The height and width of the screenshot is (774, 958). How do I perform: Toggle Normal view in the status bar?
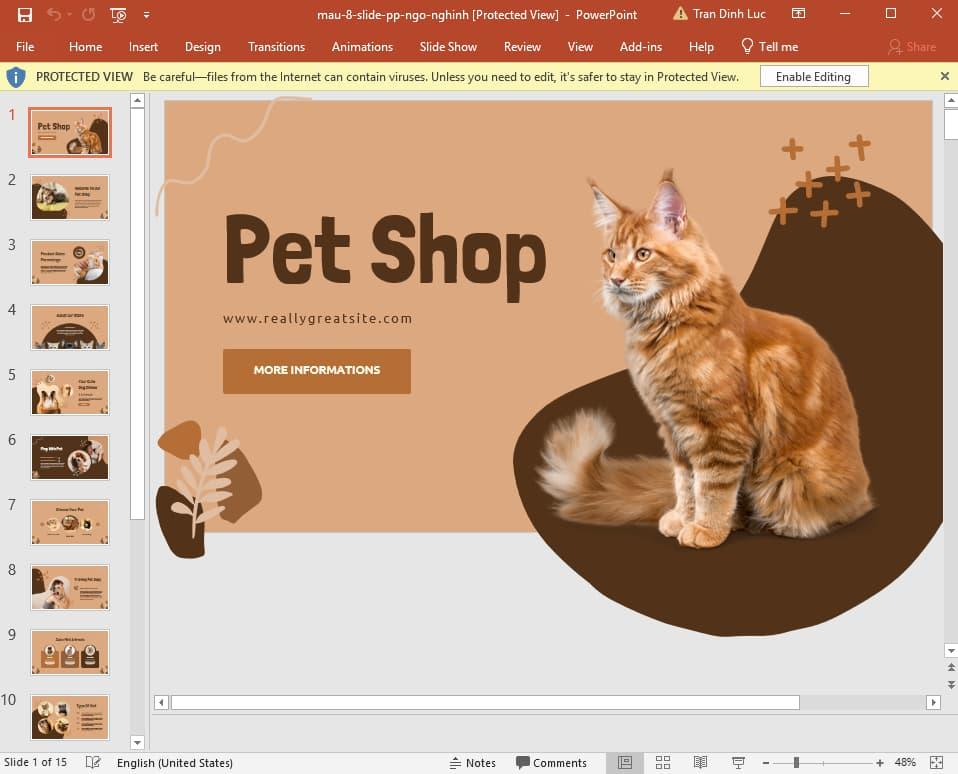tap(625, 762)
